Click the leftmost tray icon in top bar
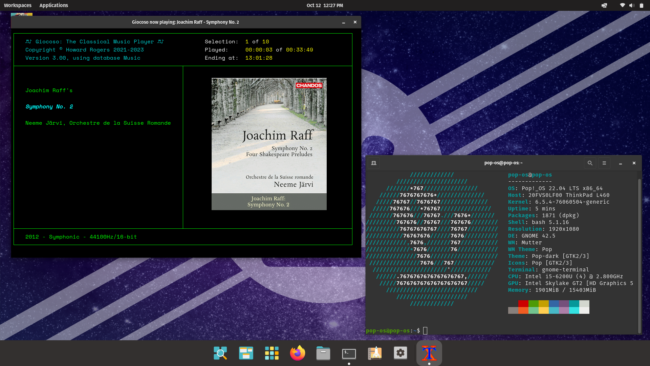The height and width of the screenshot is (366, 650). (x=604, y=5)
